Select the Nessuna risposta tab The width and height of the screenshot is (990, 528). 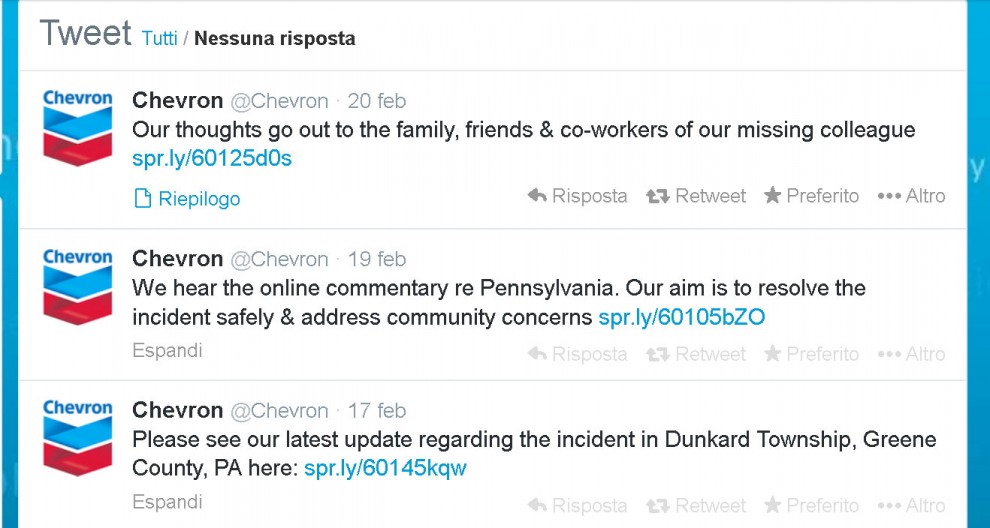coord(275,38)
